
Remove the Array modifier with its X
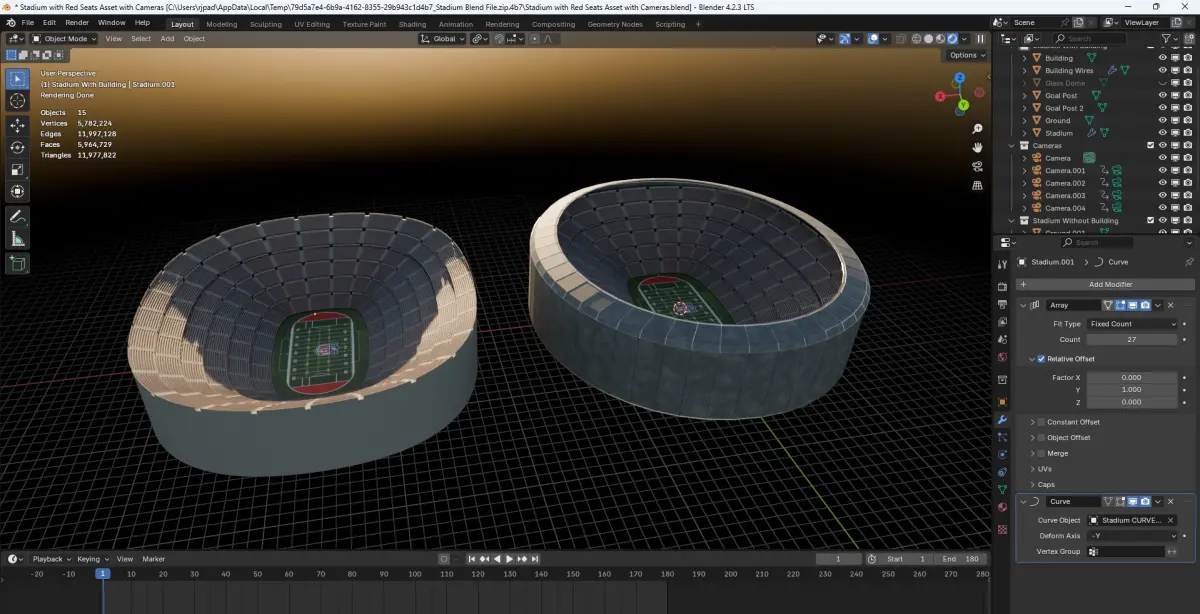pos(1171,305)
